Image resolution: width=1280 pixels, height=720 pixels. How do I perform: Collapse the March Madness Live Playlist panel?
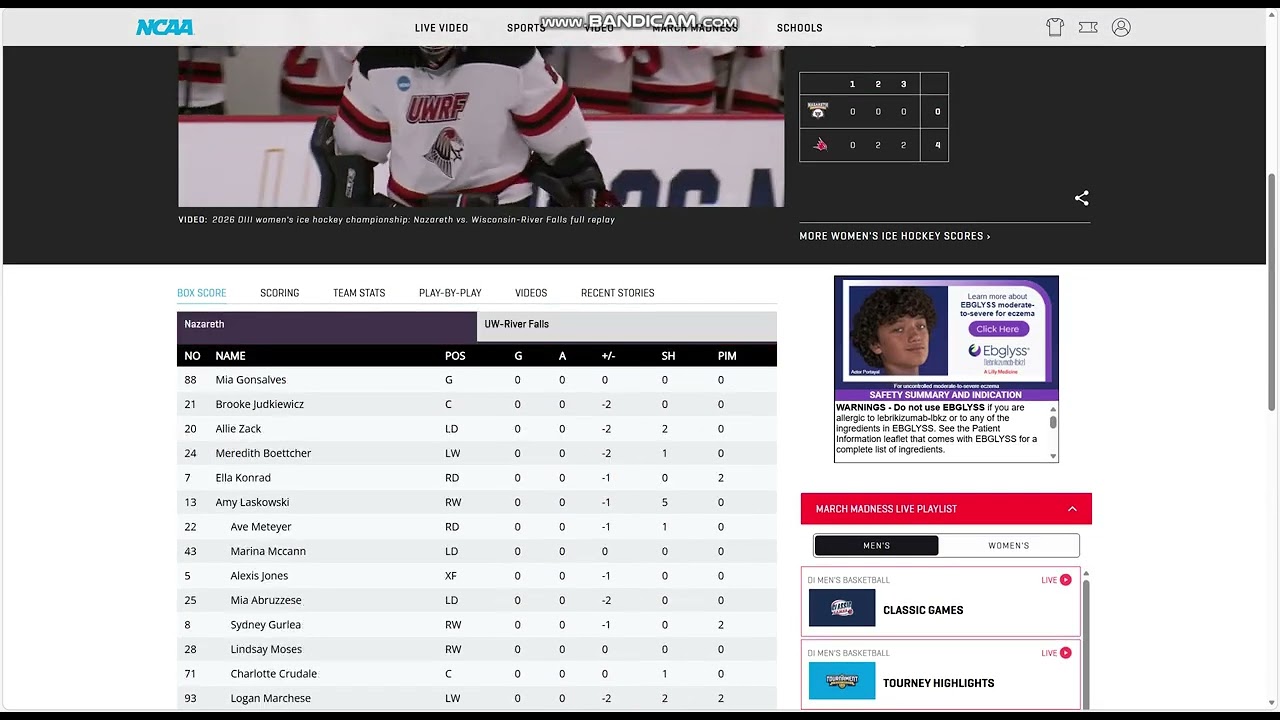[1072, 509]
